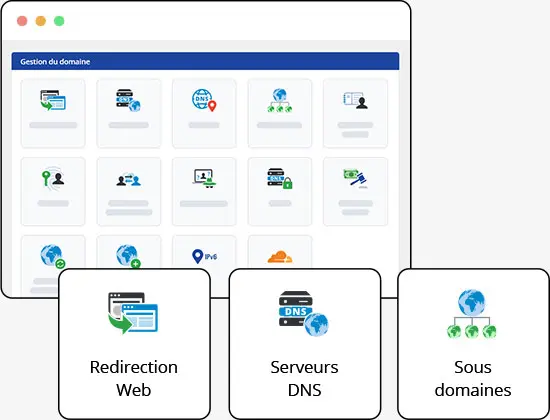Open the Sous domaines card
This screenshot has height=420, width=550.
coord(473,344)
